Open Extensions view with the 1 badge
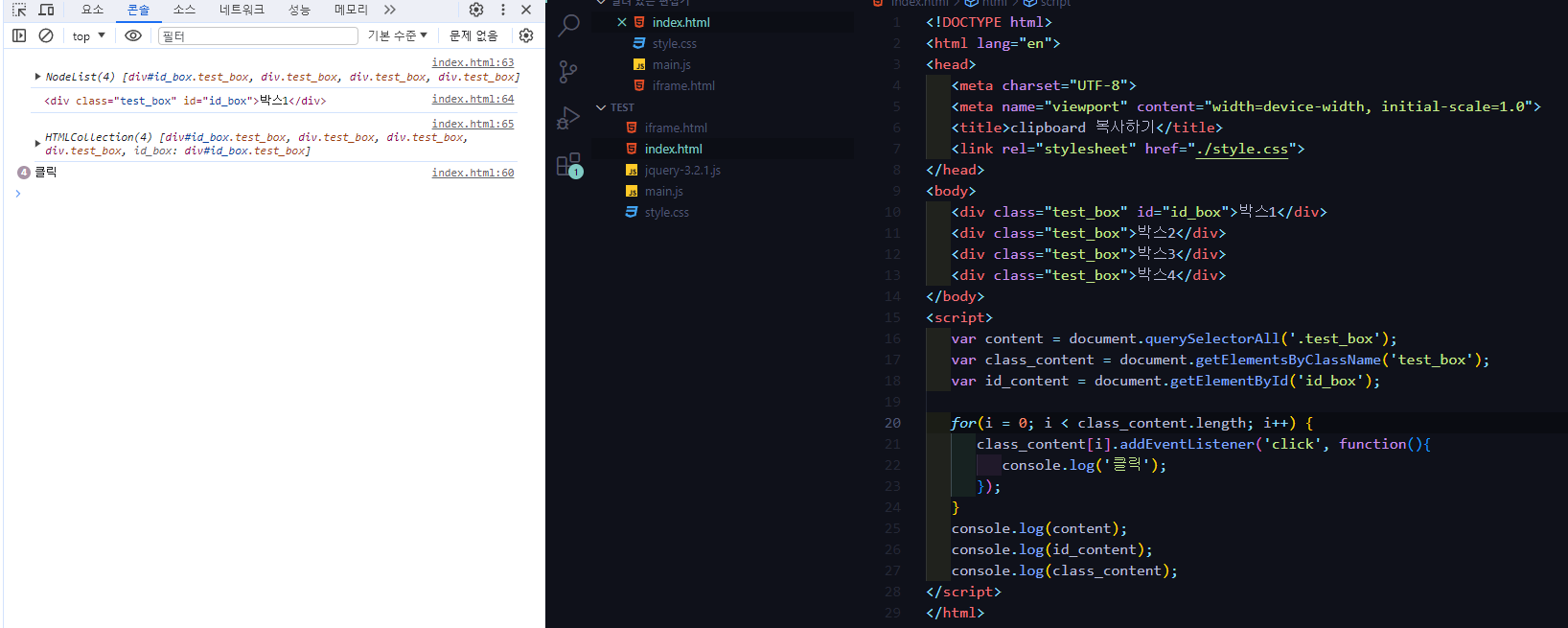The width and height of the screenshot is (1568, 628). [x=569, y=165]
